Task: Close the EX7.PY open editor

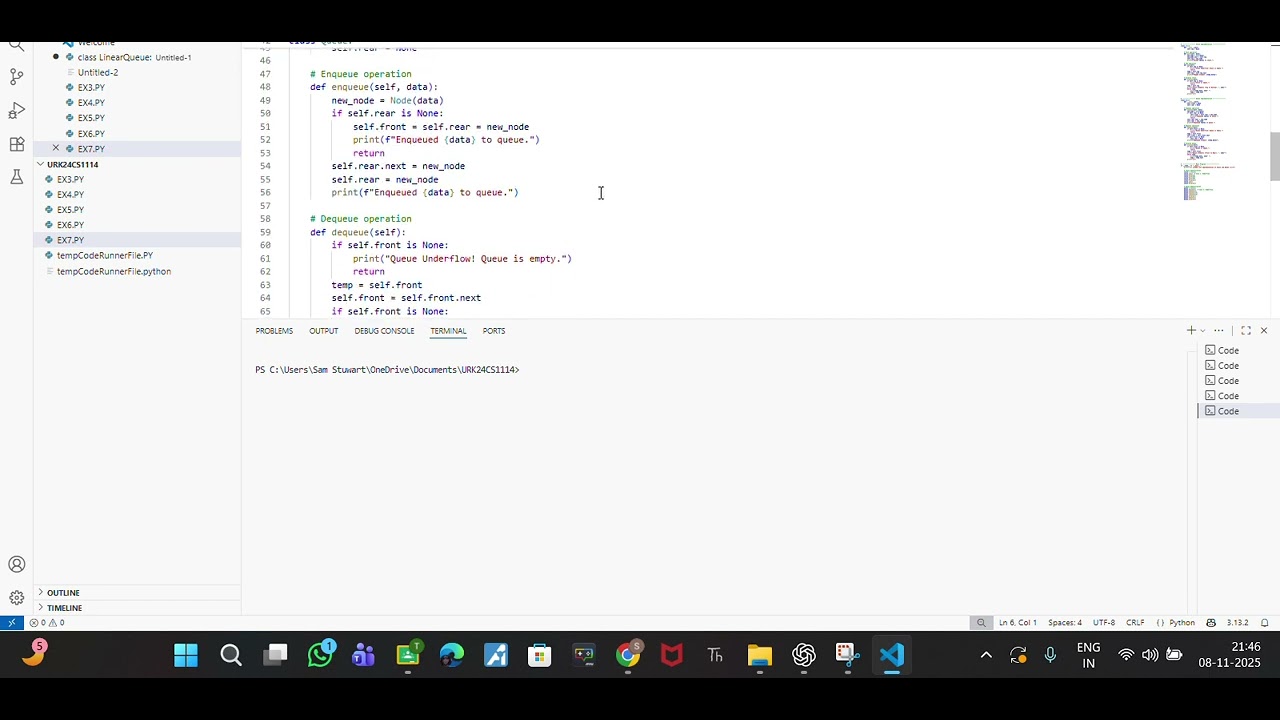Action: point(56,148)
